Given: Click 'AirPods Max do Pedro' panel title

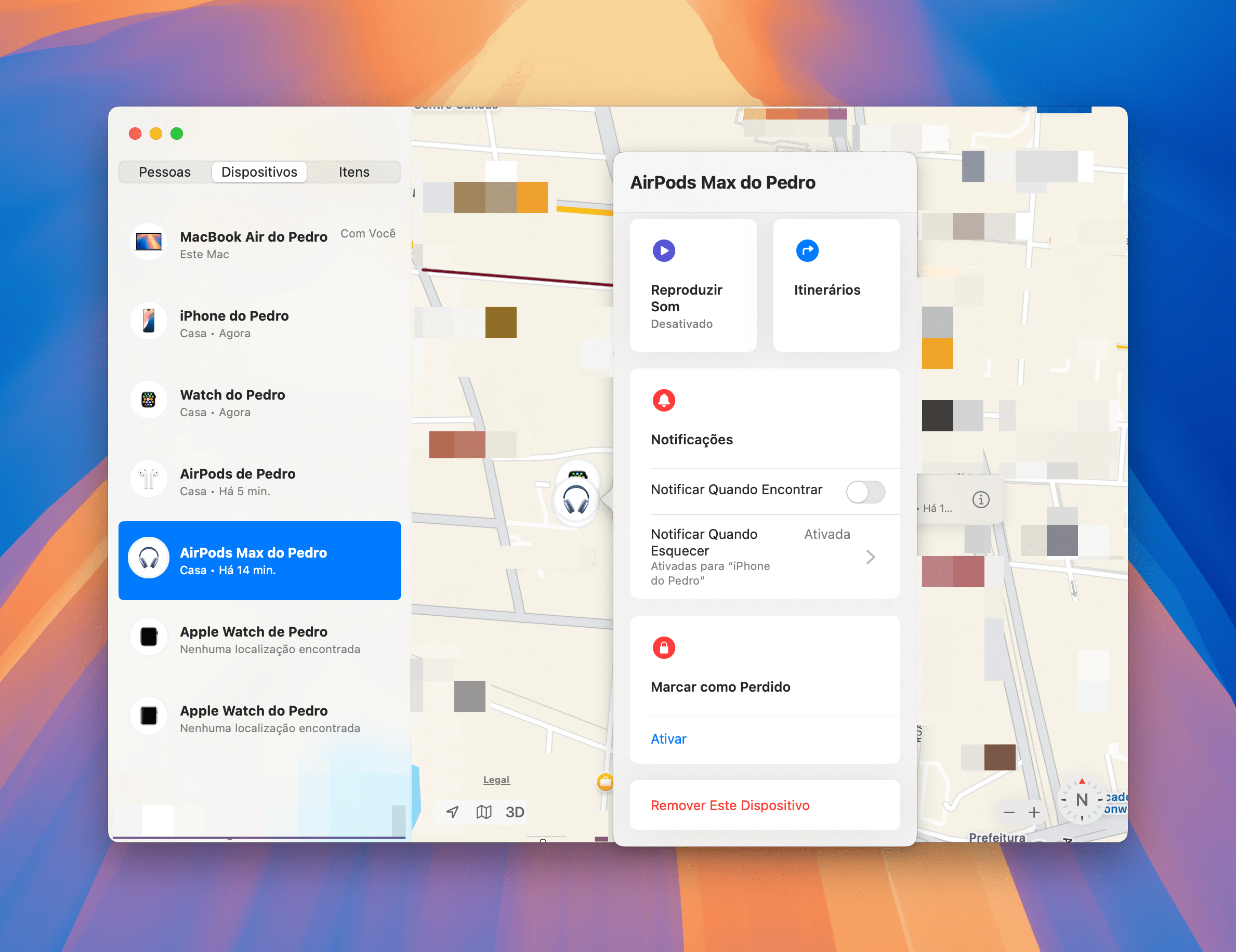Looking at the screenshot, I should [x=722, y=182].
